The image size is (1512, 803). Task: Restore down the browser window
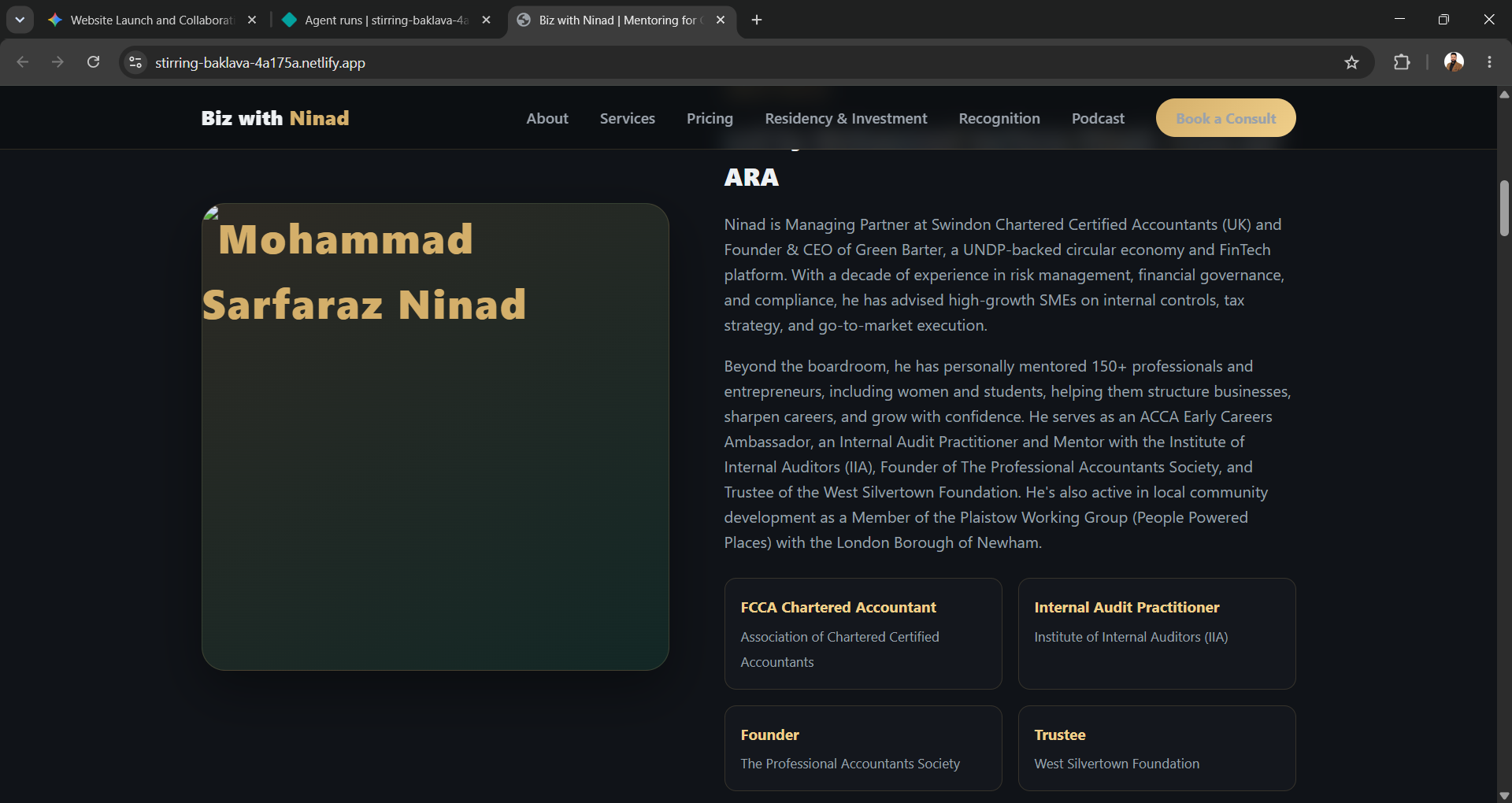click(x=1443, y=20)
